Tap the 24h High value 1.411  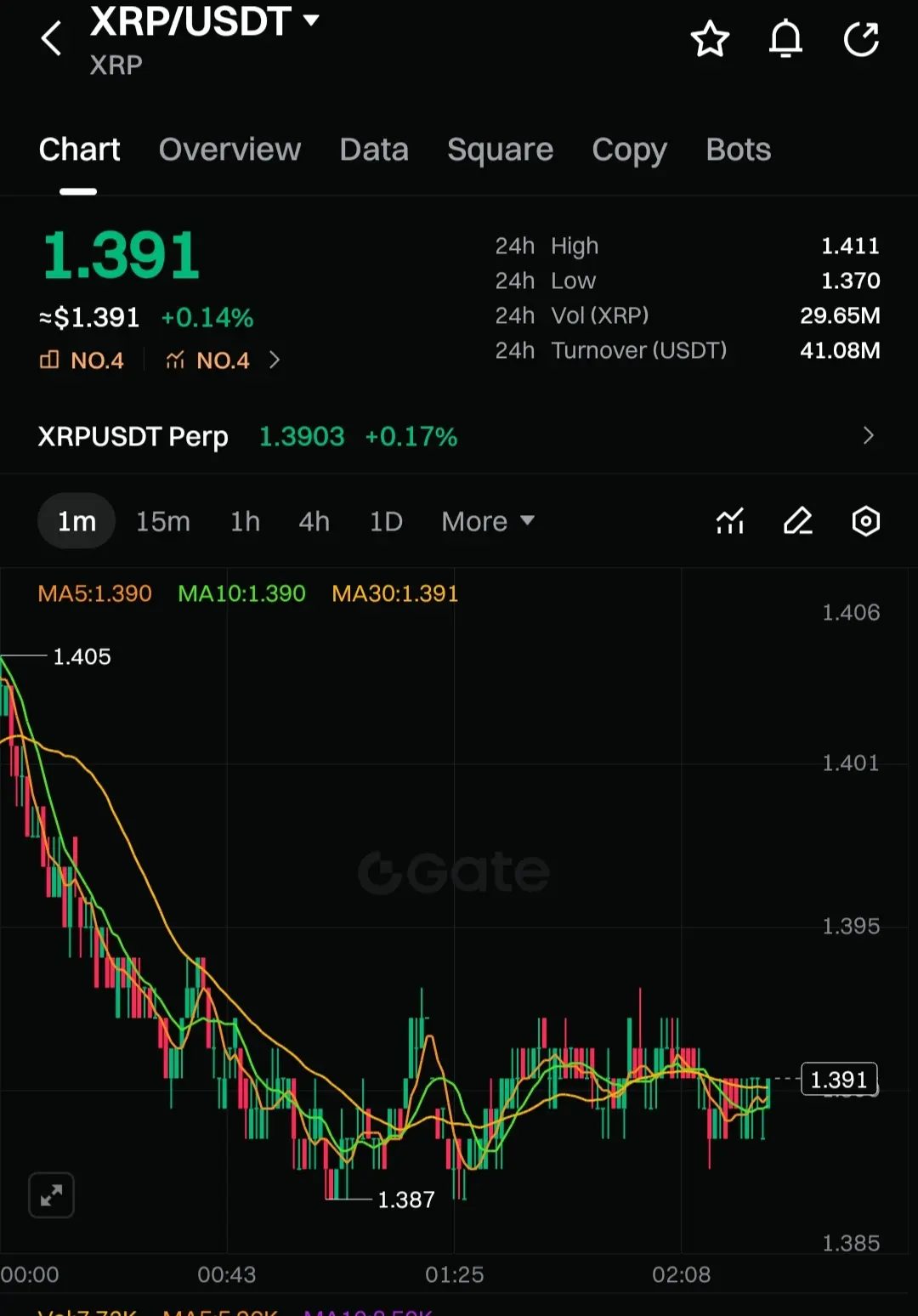point(850,246)
